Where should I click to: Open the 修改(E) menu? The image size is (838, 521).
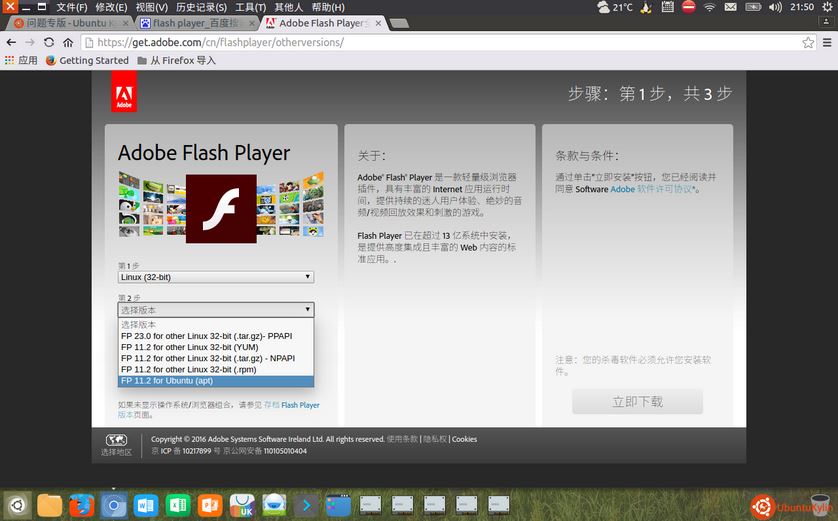click(111, 7)
